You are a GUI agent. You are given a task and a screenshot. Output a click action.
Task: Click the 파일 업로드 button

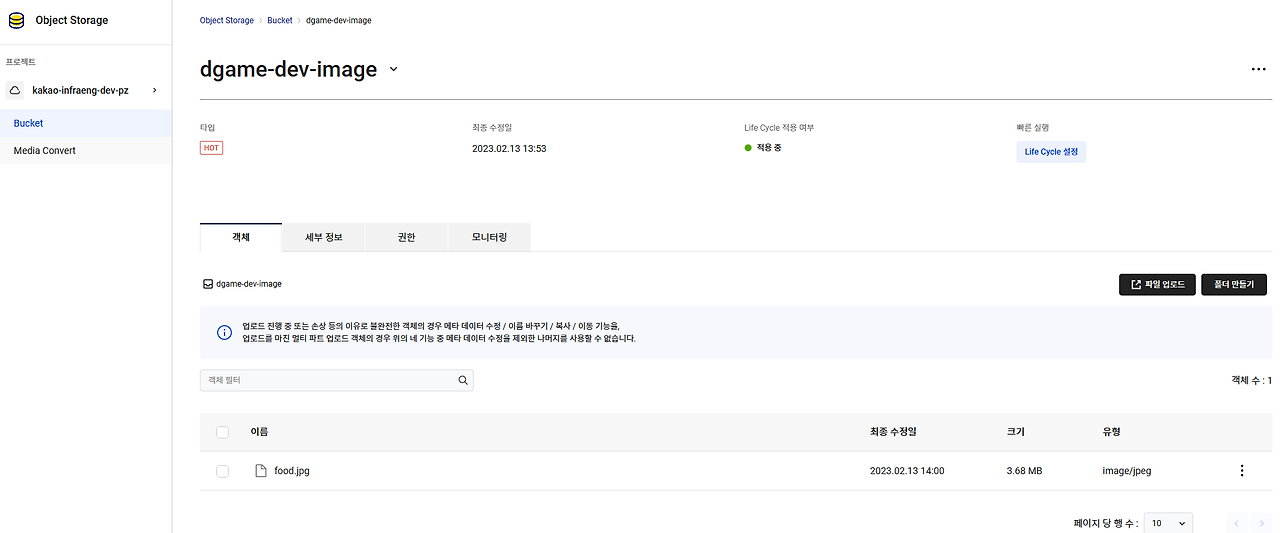click(1157, 284)
